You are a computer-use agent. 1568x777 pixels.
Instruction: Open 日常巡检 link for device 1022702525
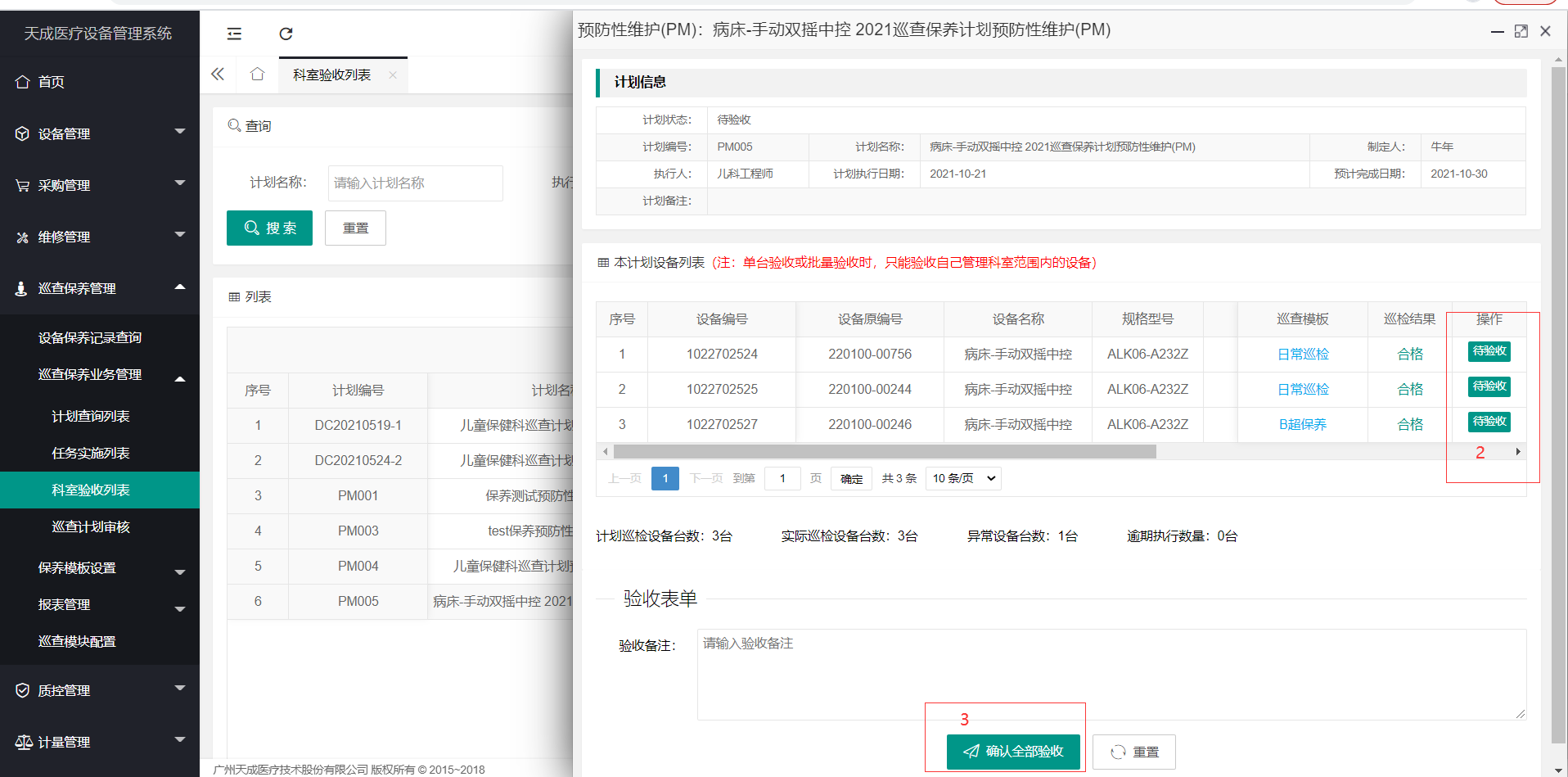[x=1303, y=389]
